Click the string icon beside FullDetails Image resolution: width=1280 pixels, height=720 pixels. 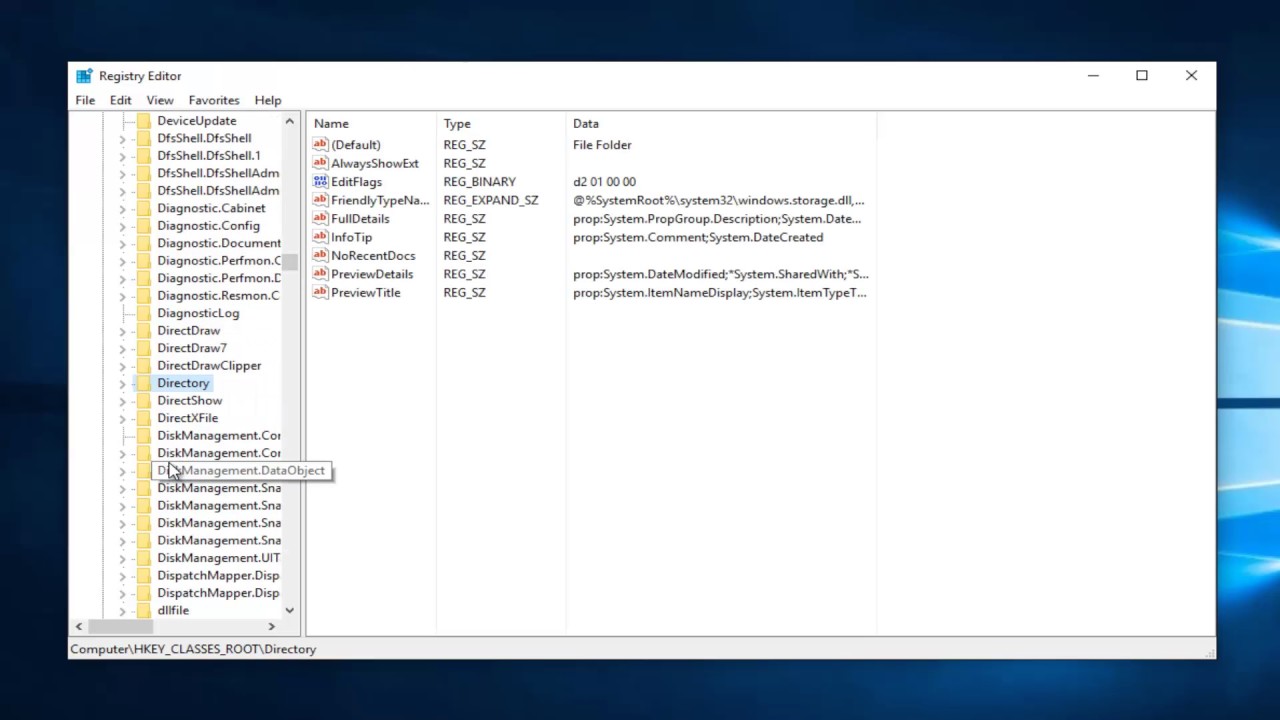pos(320,218)
